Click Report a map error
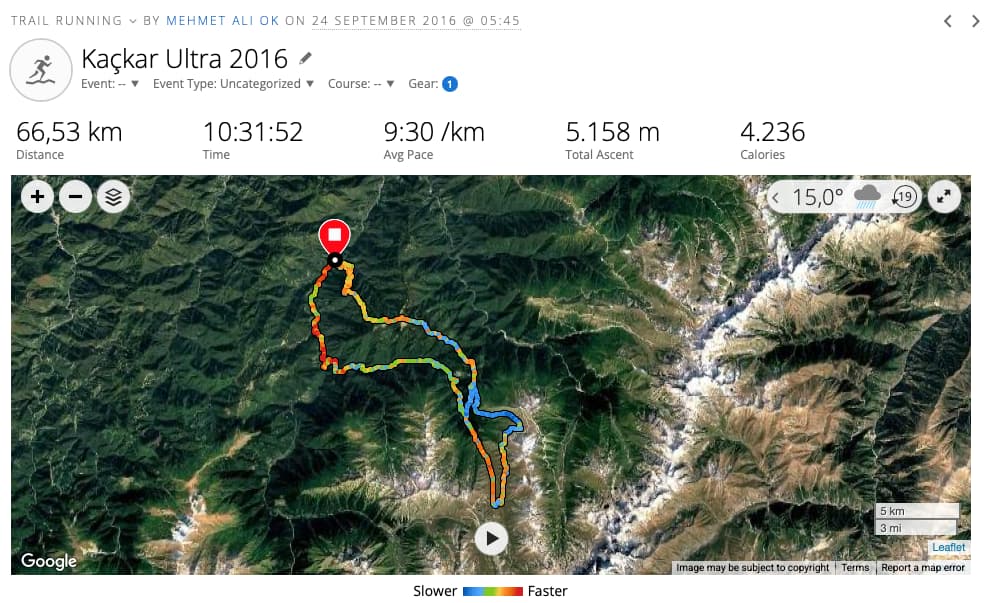999x603 pixels. 923,567
